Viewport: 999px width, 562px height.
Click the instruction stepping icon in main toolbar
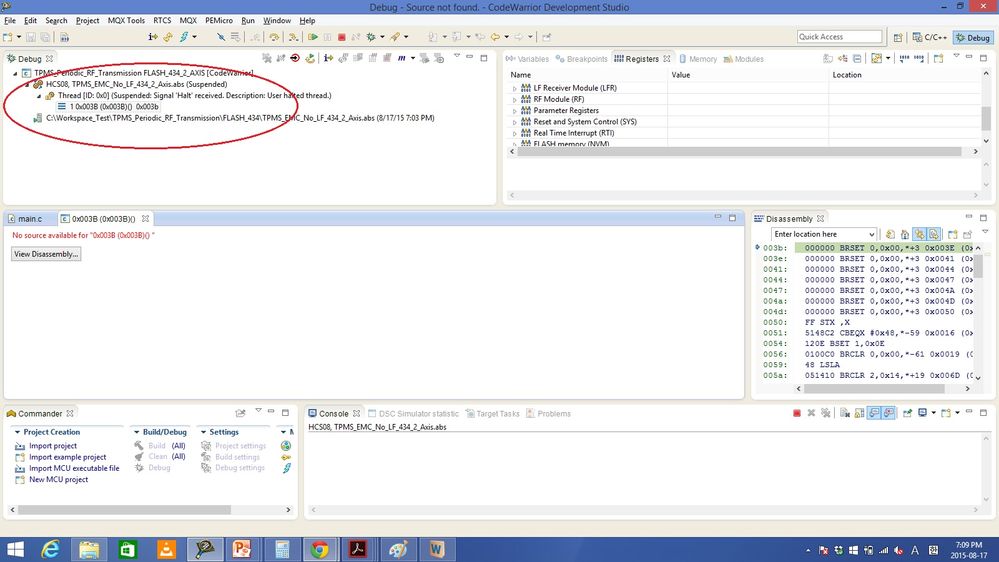click(153, 37)
